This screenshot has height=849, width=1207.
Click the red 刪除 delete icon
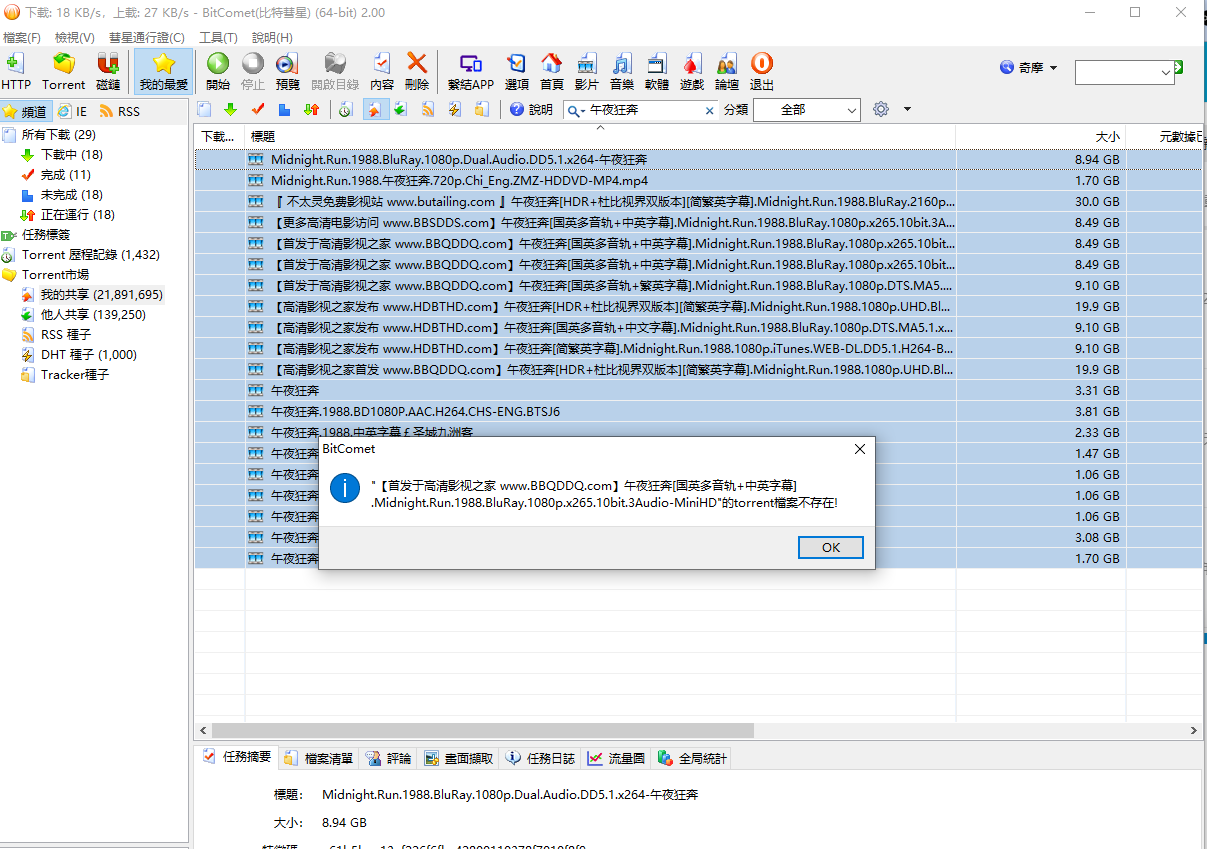[x=417, y=72]
